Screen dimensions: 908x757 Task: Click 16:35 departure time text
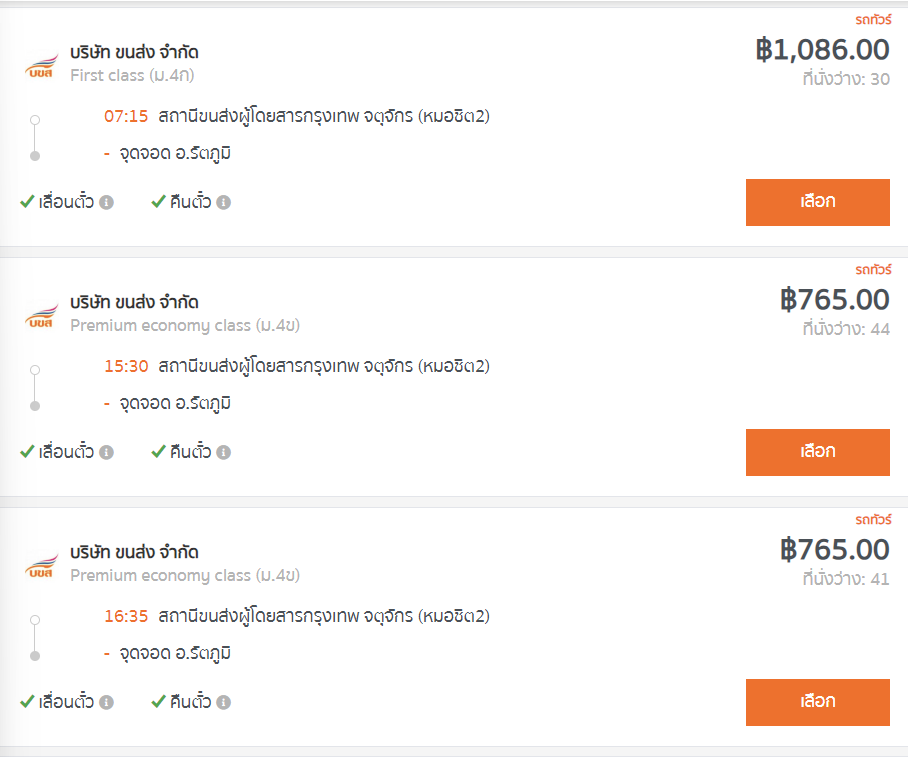(x=126, y=616)
